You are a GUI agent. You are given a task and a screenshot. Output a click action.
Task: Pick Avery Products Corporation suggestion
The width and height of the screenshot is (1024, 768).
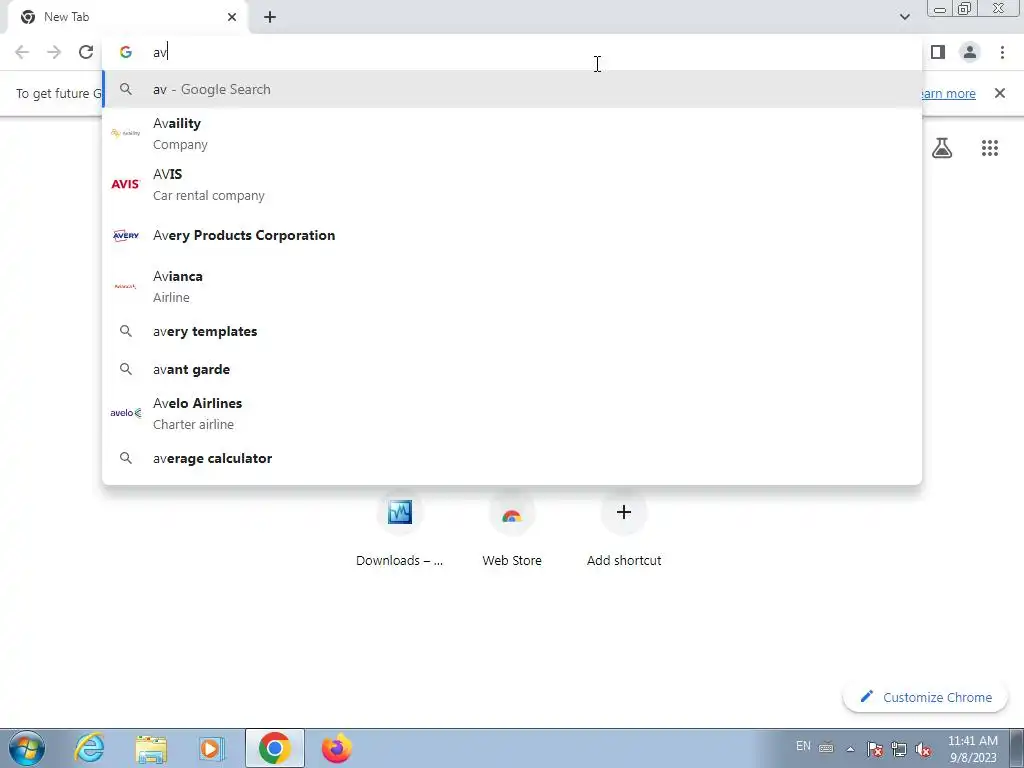(x=512, y=235)
